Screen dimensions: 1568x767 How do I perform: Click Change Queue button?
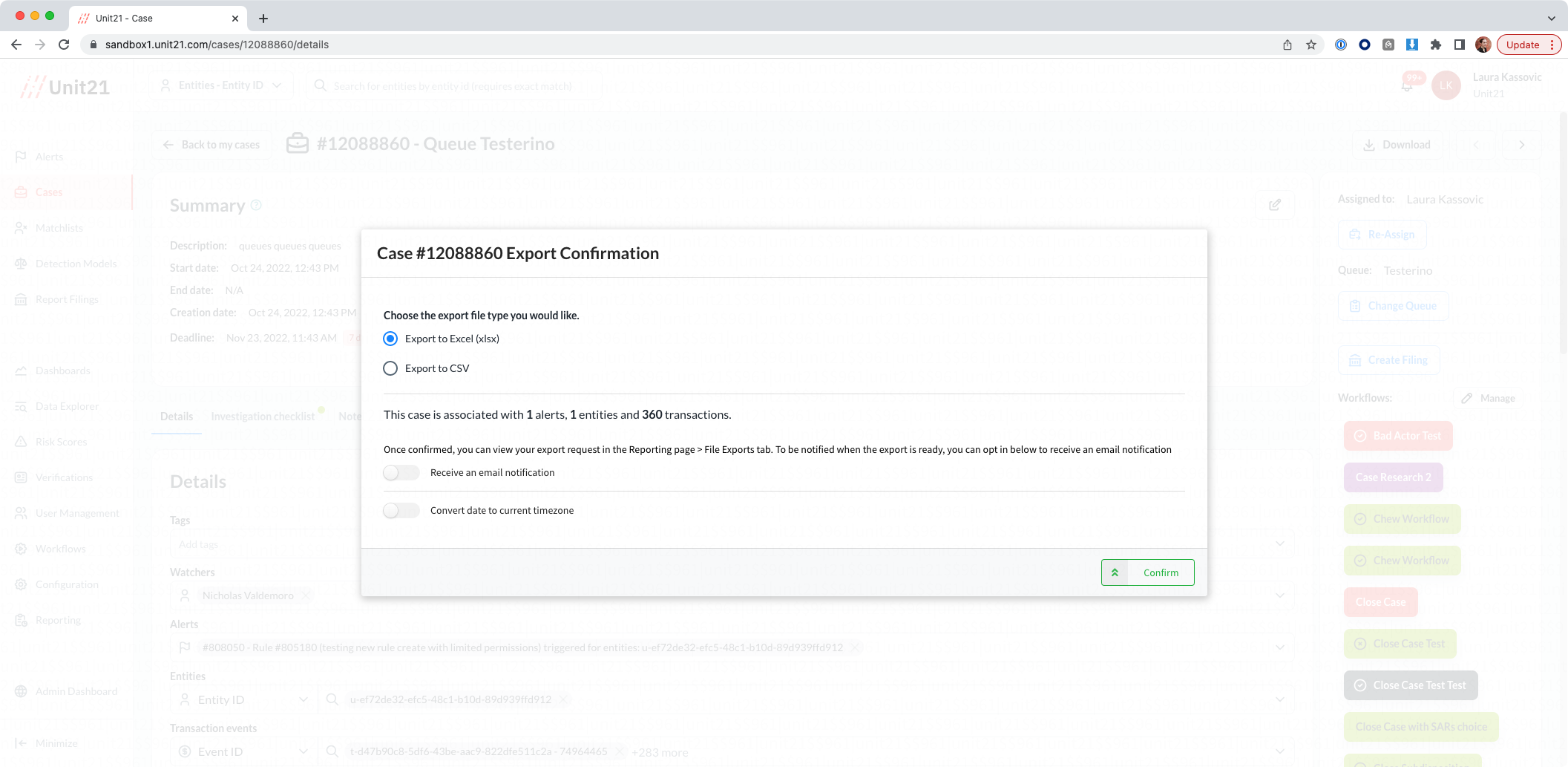[1393, 306]
